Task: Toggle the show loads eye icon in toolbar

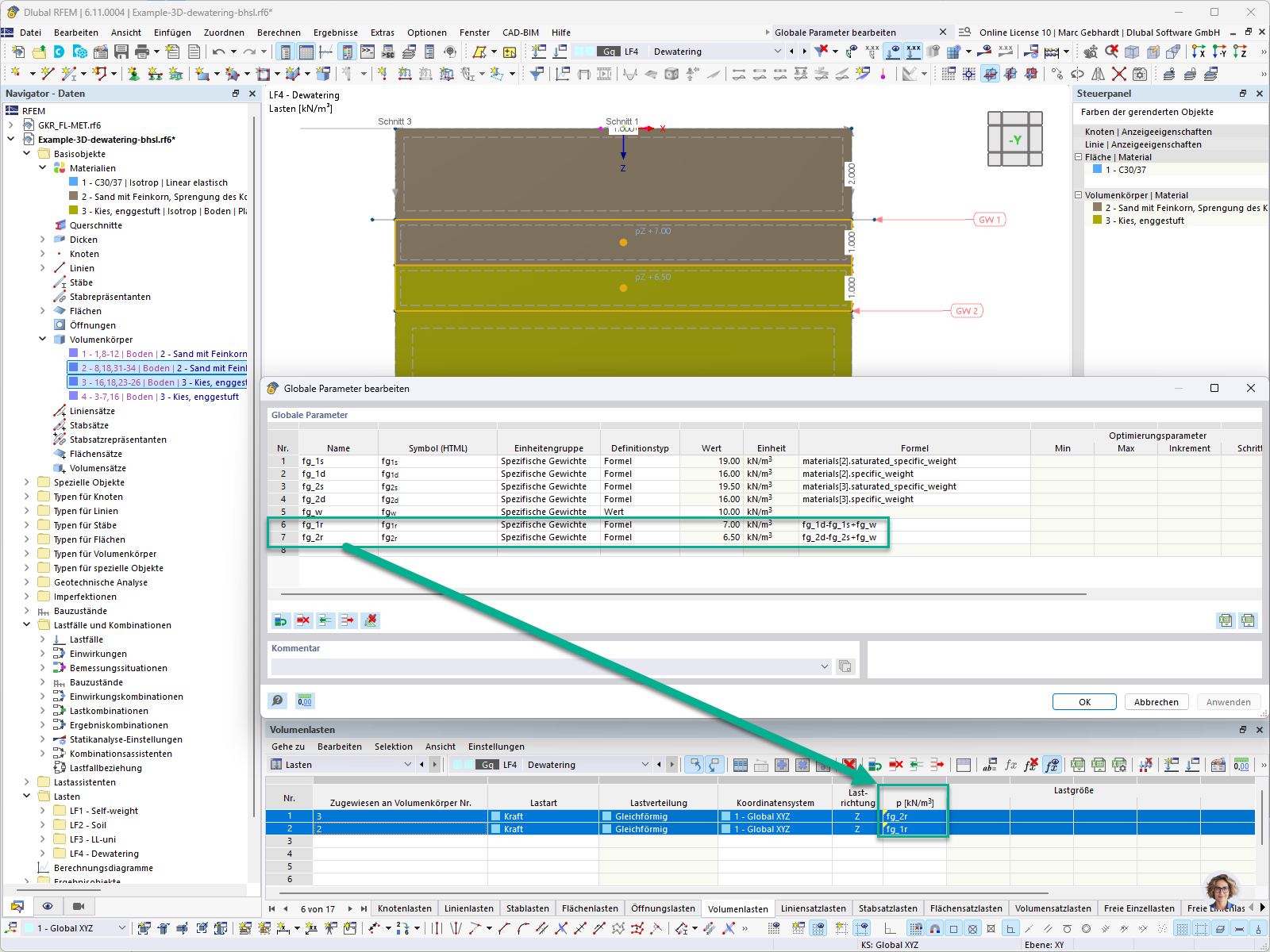Action: click(x=893, y=52)
